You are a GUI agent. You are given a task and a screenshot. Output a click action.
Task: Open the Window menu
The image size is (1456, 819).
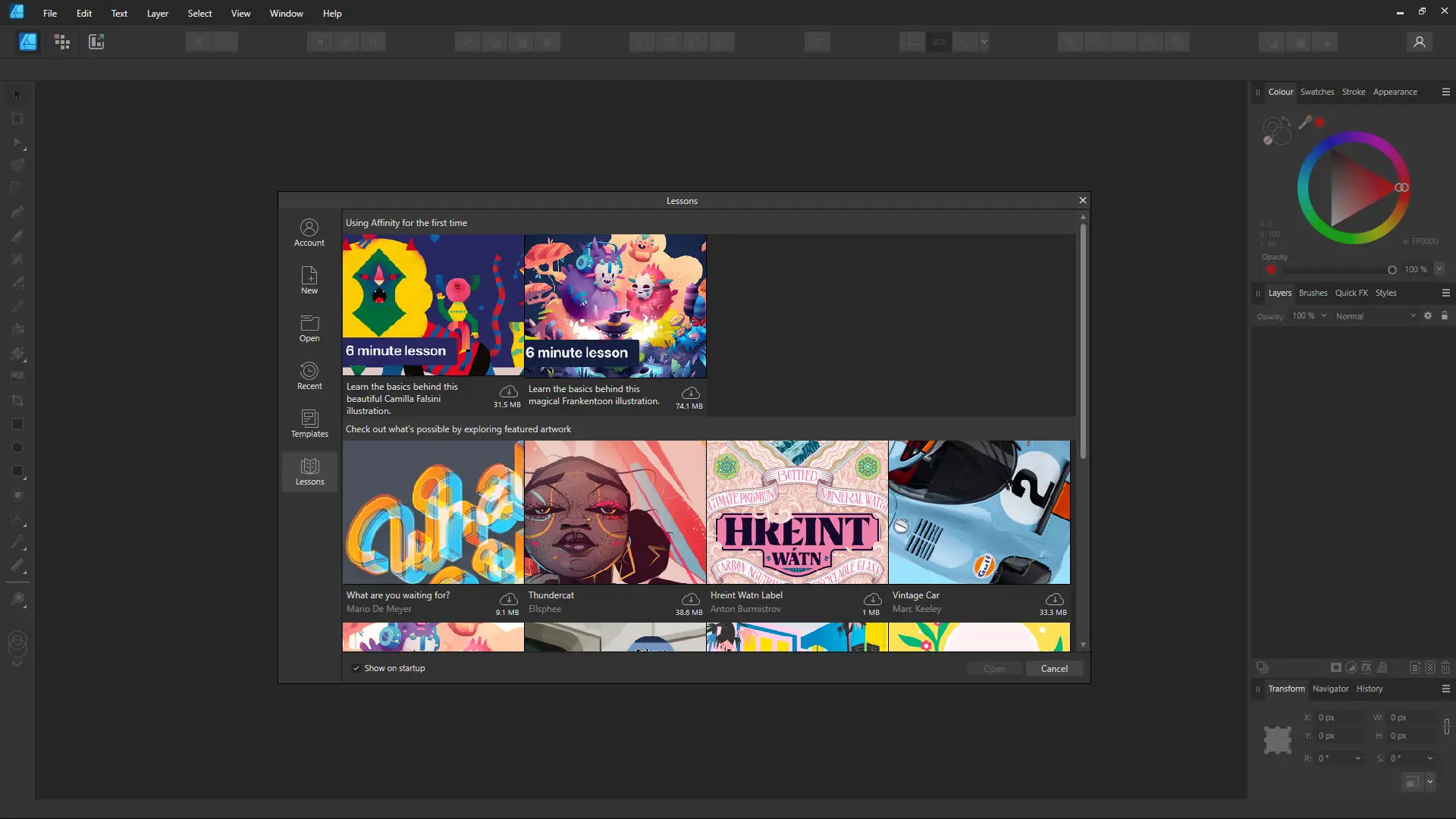point(286,13)
